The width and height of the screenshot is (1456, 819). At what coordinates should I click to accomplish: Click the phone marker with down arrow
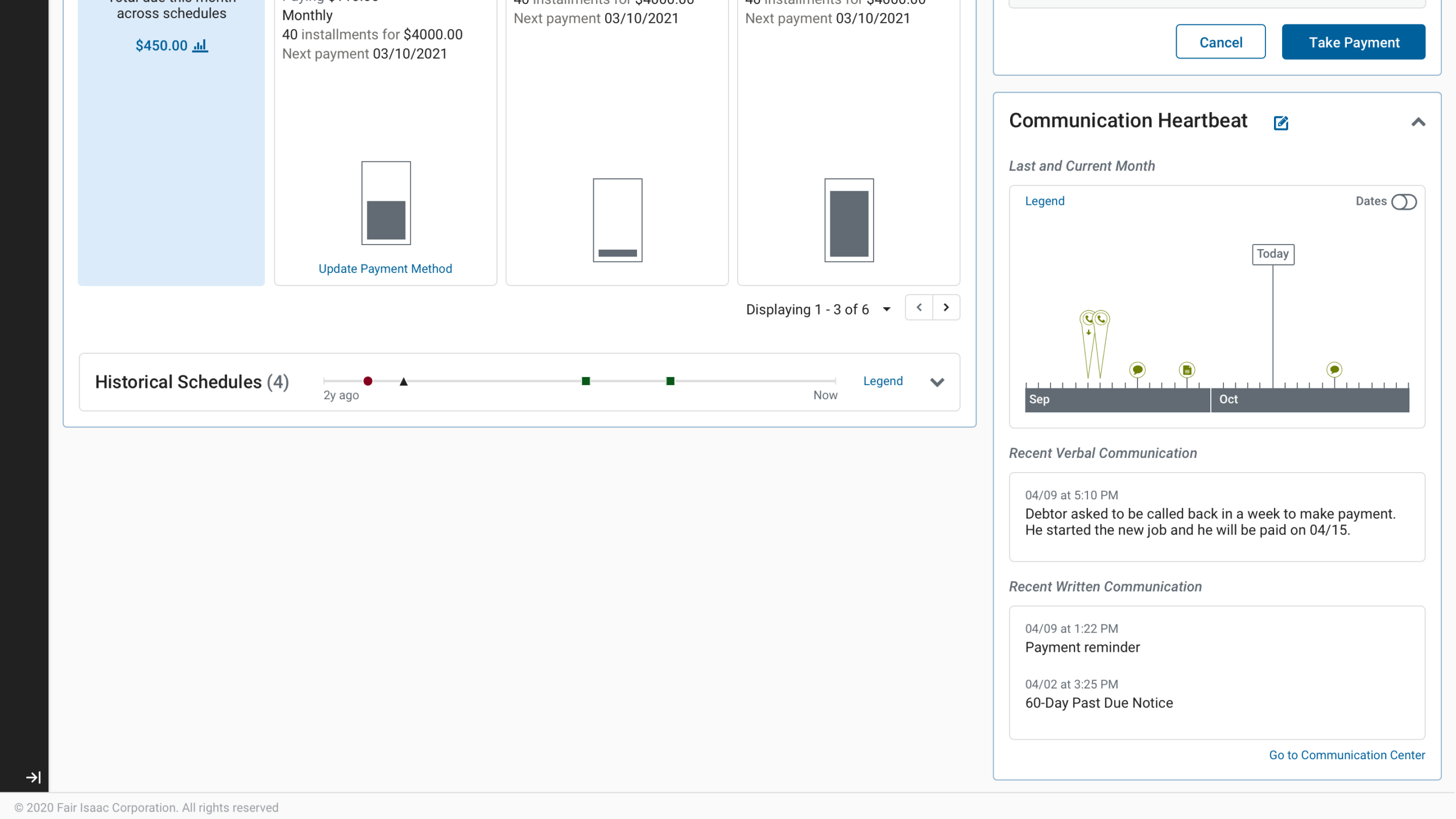point(1087,320)
